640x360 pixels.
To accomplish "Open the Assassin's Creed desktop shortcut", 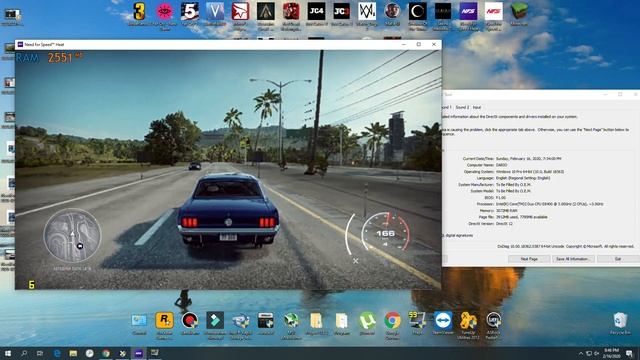I will click(266, 12).
